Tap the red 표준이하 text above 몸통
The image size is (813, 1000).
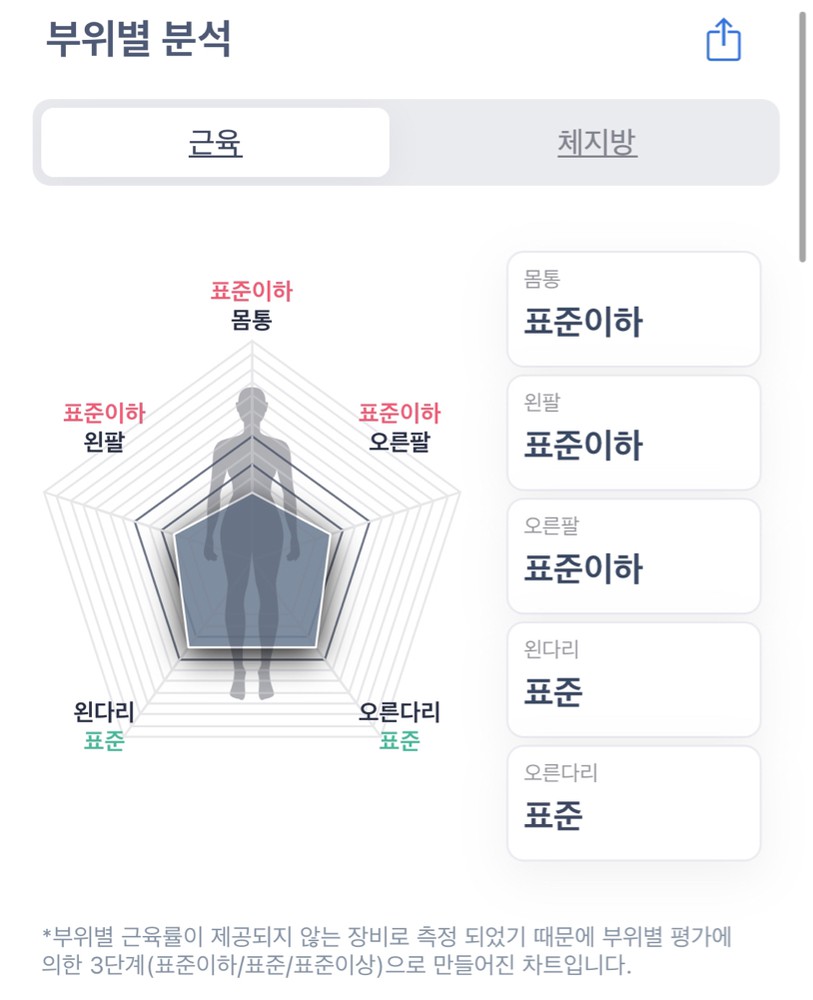252,291
